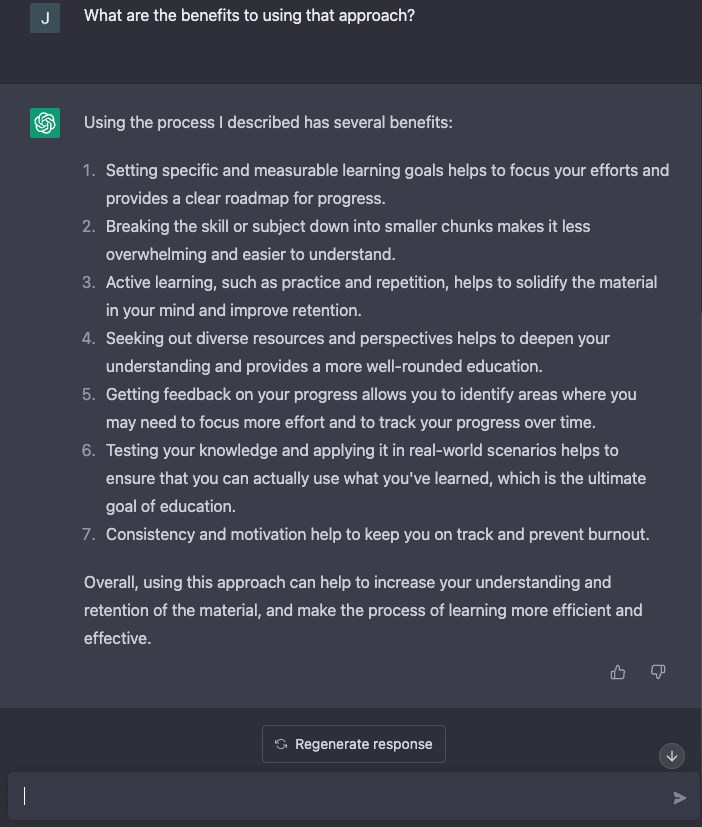This screenshot has width=702, height=827.
Task: Click the closing paragraph starting with 'Overall'
Action: pos(362,610)
